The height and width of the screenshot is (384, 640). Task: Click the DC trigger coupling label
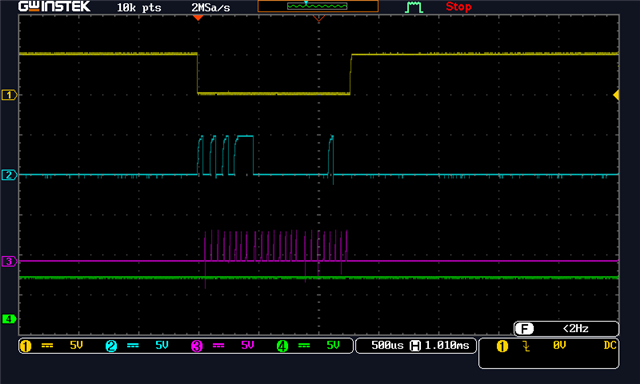point(610,346)
